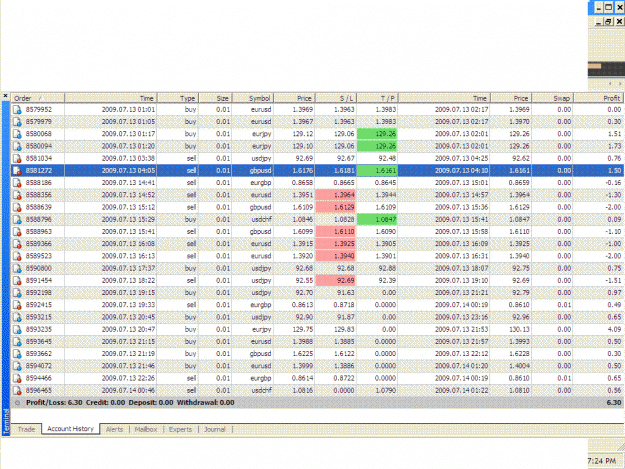The image size is (625, 469).
Task: Click the order icon for 8592198
Action: (x=17, y=293)
